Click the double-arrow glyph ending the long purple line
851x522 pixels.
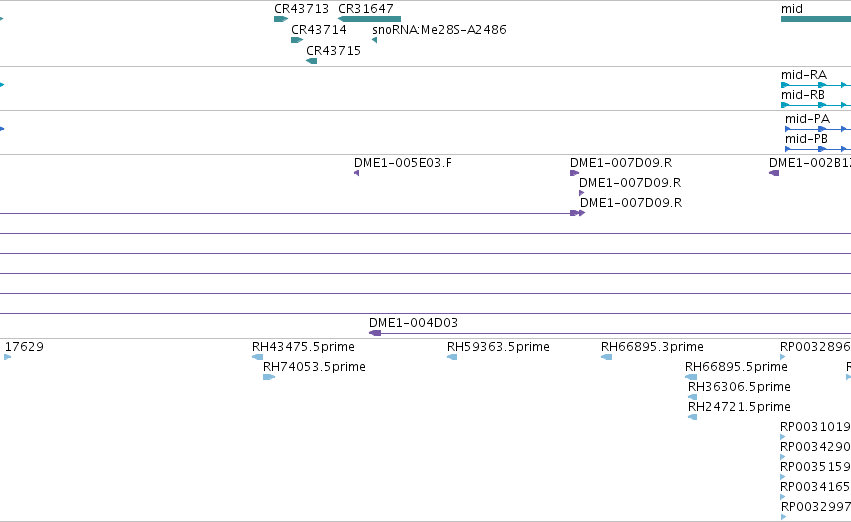(577, 213)
